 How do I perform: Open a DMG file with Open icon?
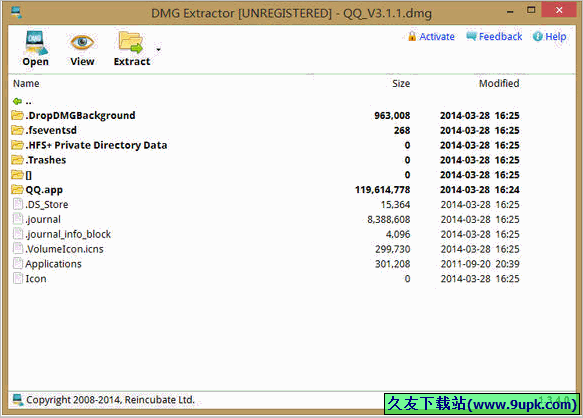click(36, 42)
